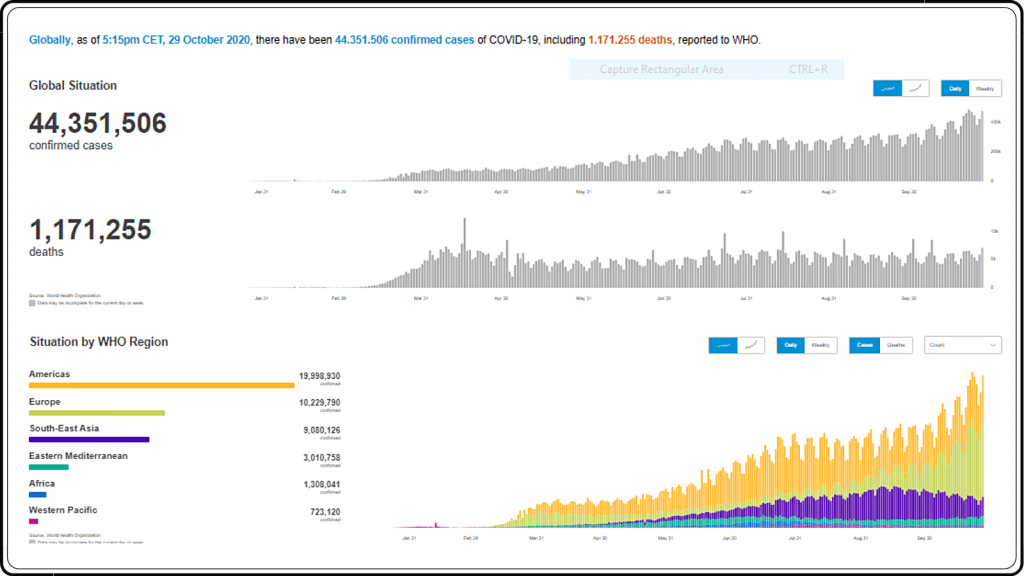Select Daily in the Global Situation toggle
Image resolution: width=1024 pixels, height=576 pixels.
955,88
